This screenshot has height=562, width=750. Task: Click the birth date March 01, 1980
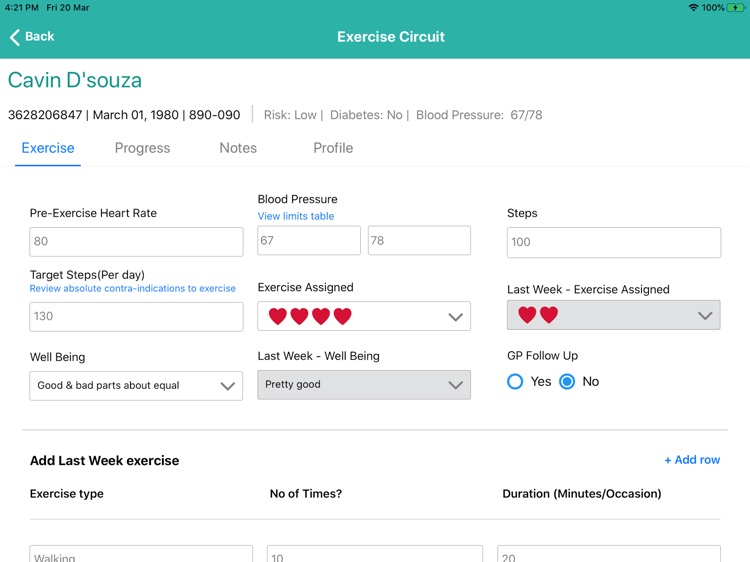pos(135,115)
